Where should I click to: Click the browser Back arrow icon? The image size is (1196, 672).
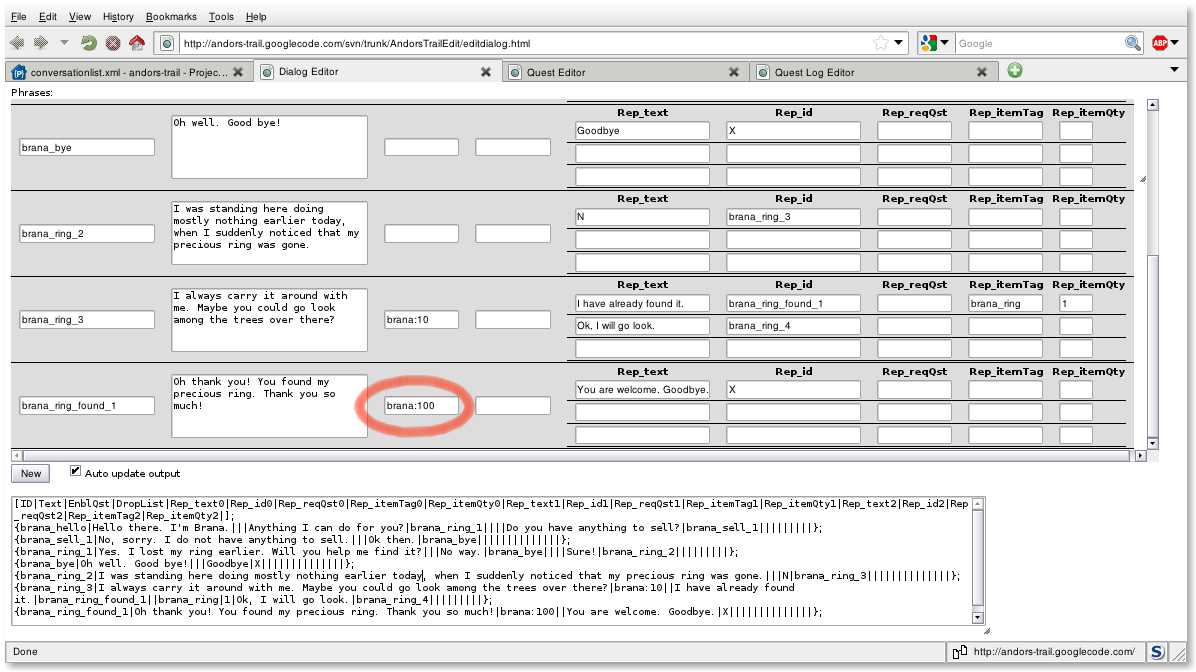pyautogui.click(x=18, y=43)
